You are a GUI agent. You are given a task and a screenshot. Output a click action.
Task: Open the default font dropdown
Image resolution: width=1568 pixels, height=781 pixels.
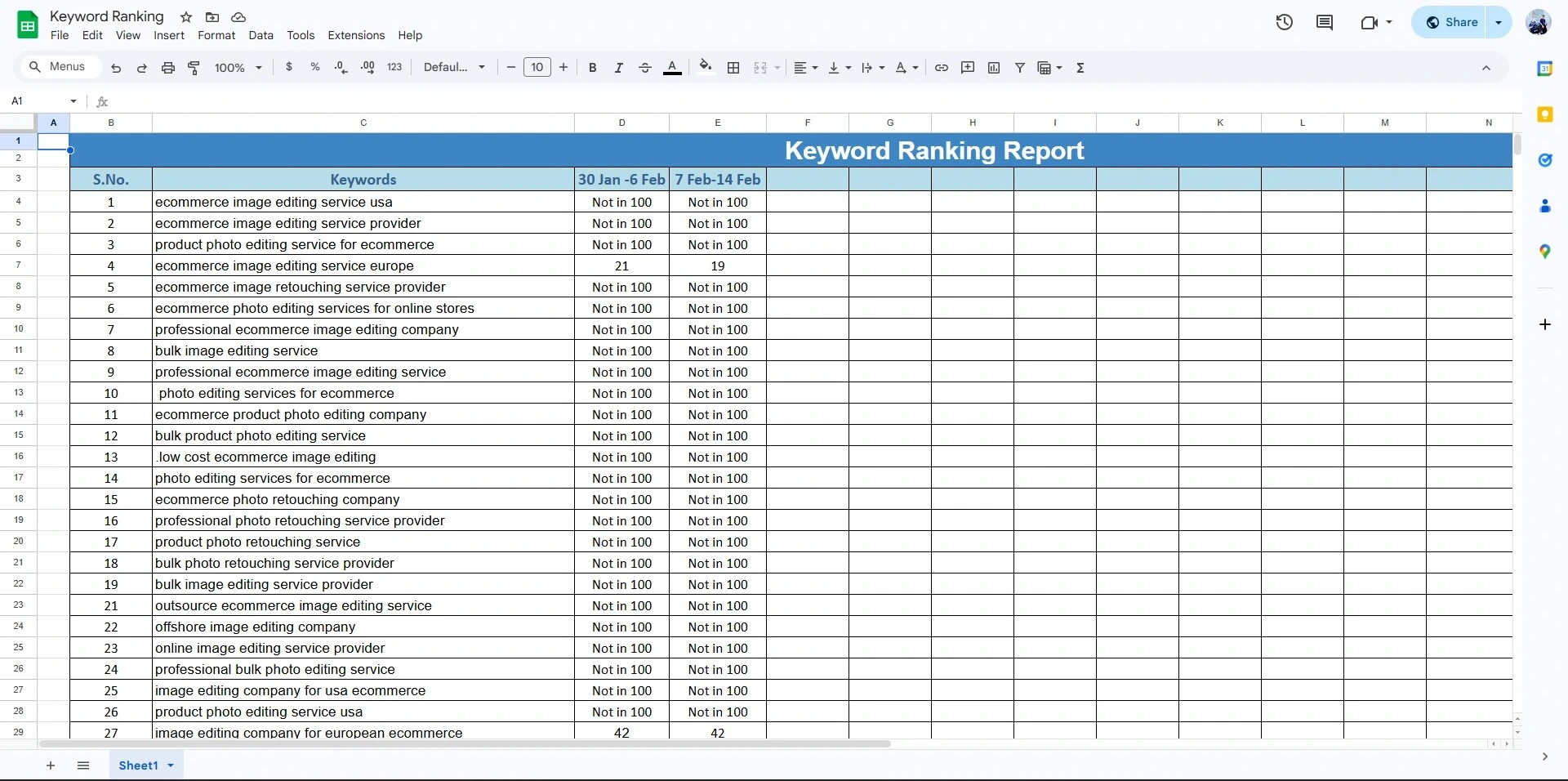[x=454, y=68]
